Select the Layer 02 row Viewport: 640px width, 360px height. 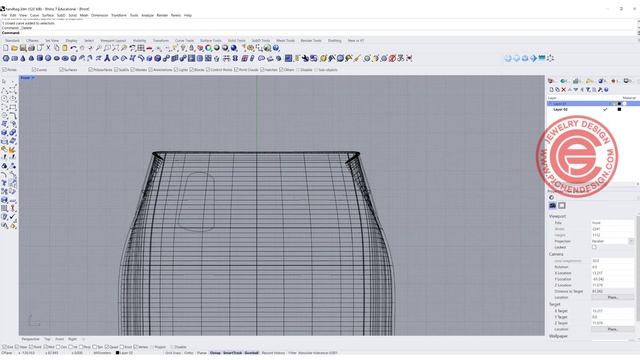592,109
